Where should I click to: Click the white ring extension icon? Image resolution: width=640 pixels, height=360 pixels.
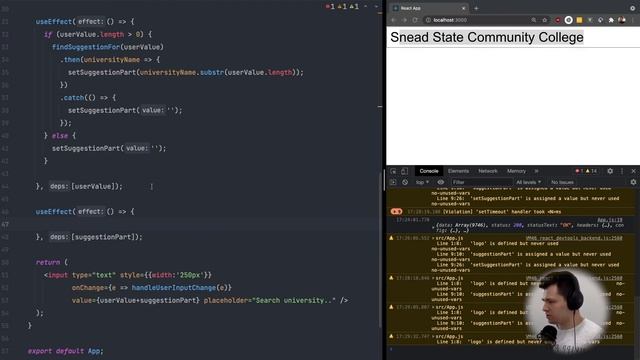click(568, 20)
